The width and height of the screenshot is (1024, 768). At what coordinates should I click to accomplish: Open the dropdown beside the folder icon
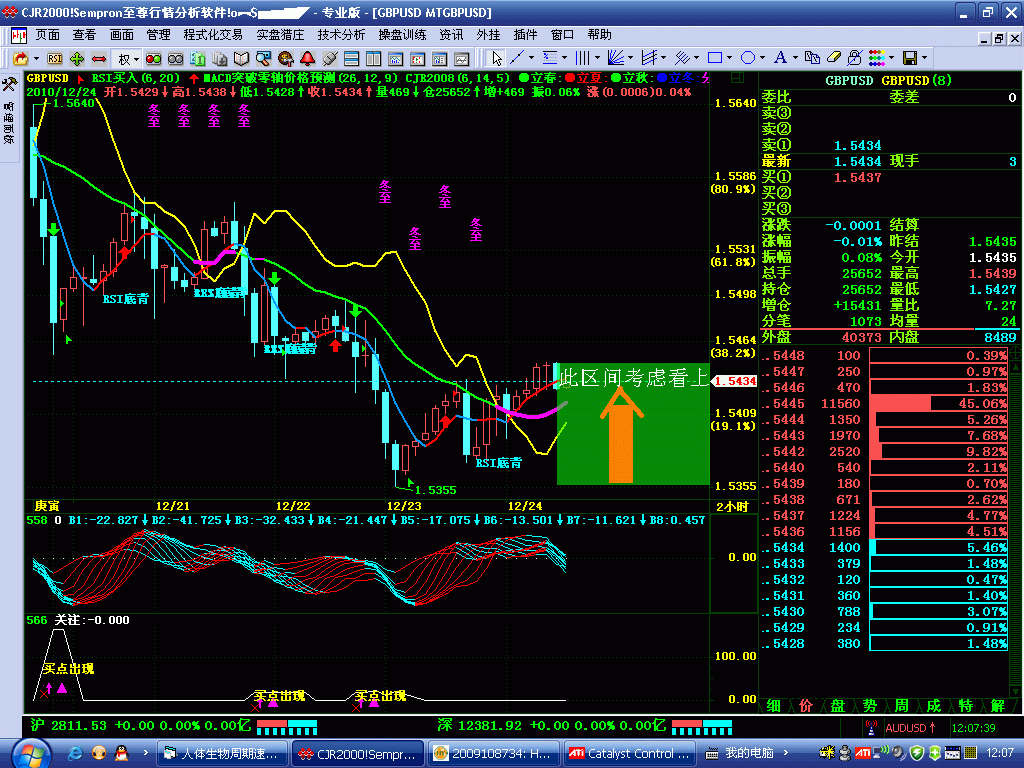pyautogui.click(x=37, y=59)
